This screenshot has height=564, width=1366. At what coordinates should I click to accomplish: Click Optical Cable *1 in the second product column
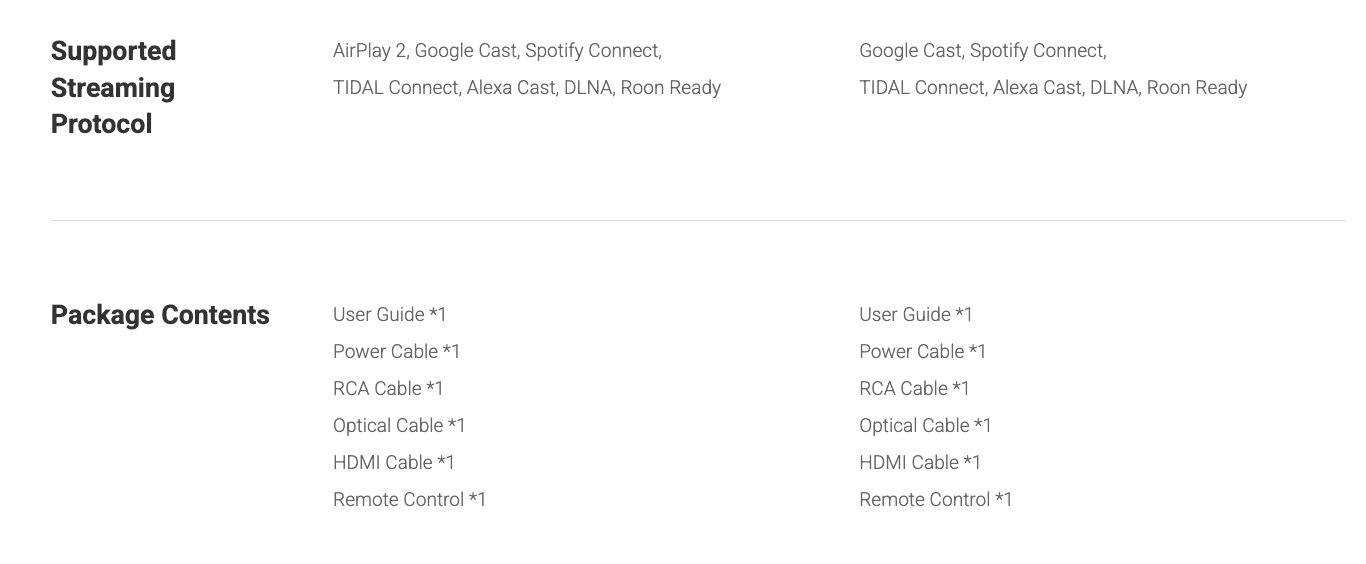click(x=925, y=426)
